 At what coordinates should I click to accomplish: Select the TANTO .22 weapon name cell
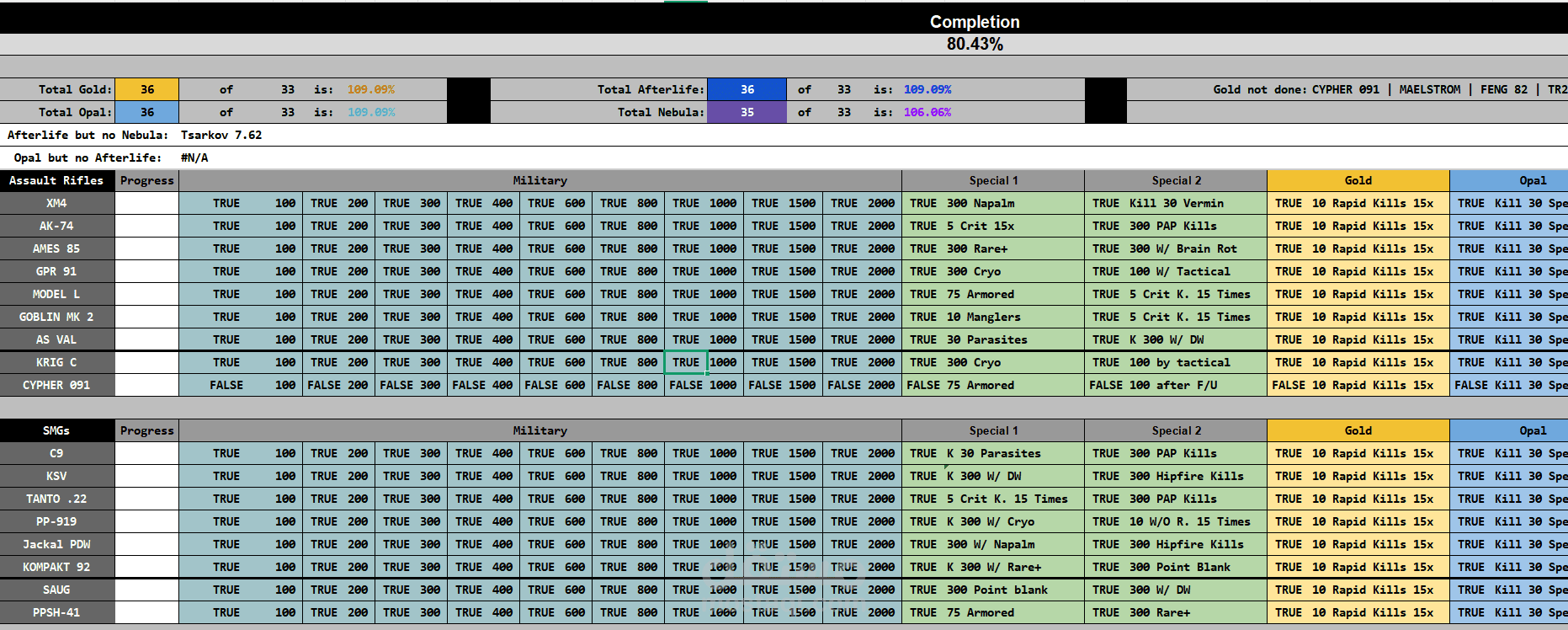point(57,499)
